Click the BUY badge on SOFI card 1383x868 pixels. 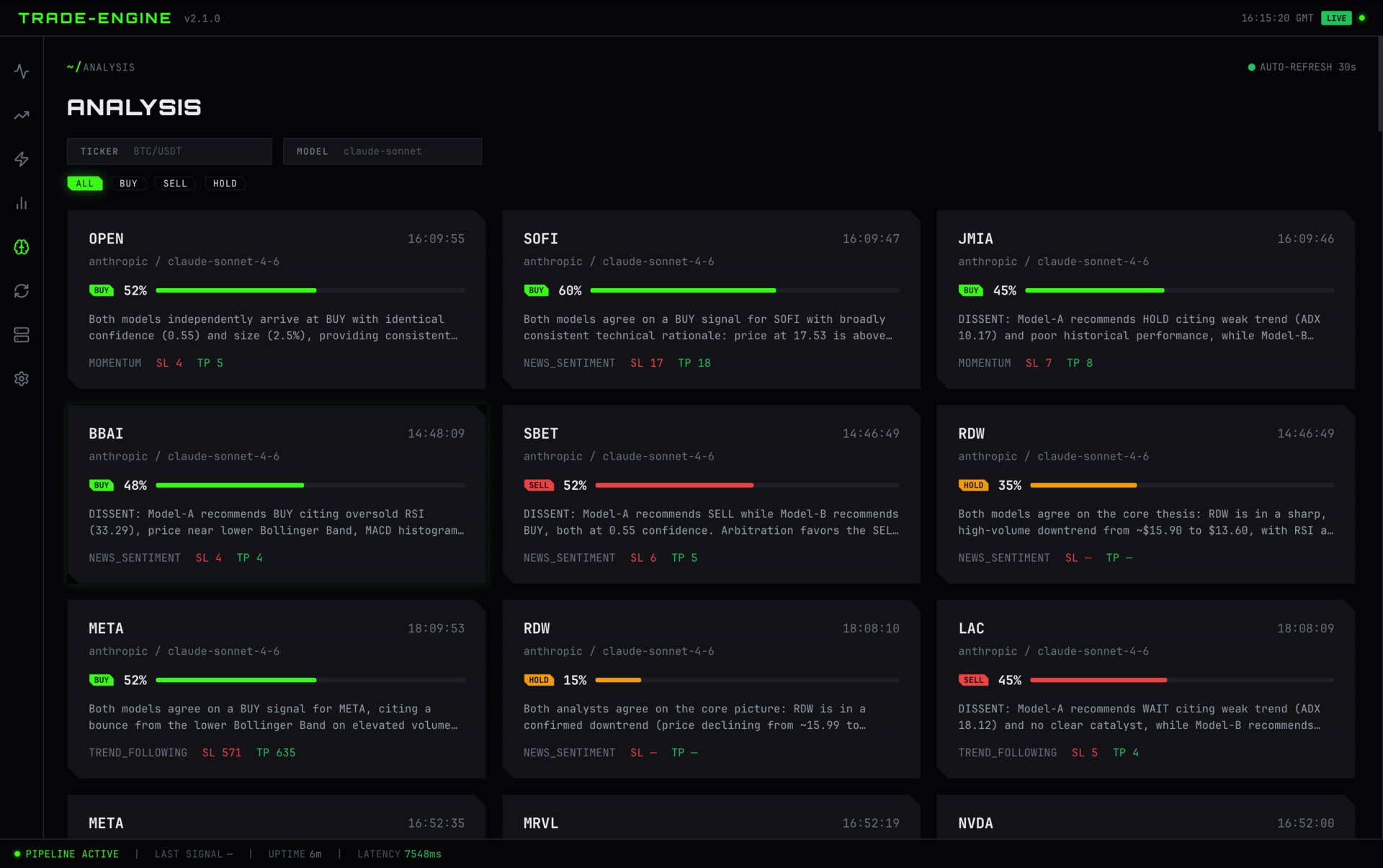click(x=536, y=290)
